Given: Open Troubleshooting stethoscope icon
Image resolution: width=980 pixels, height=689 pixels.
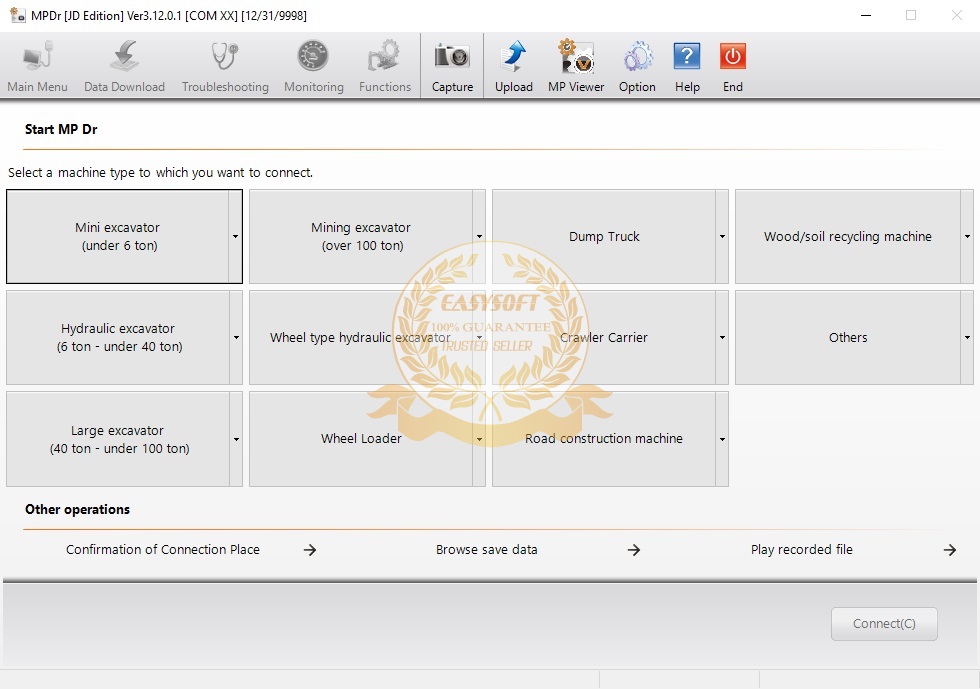Looking at the screenshot, I should pos(225,57).
